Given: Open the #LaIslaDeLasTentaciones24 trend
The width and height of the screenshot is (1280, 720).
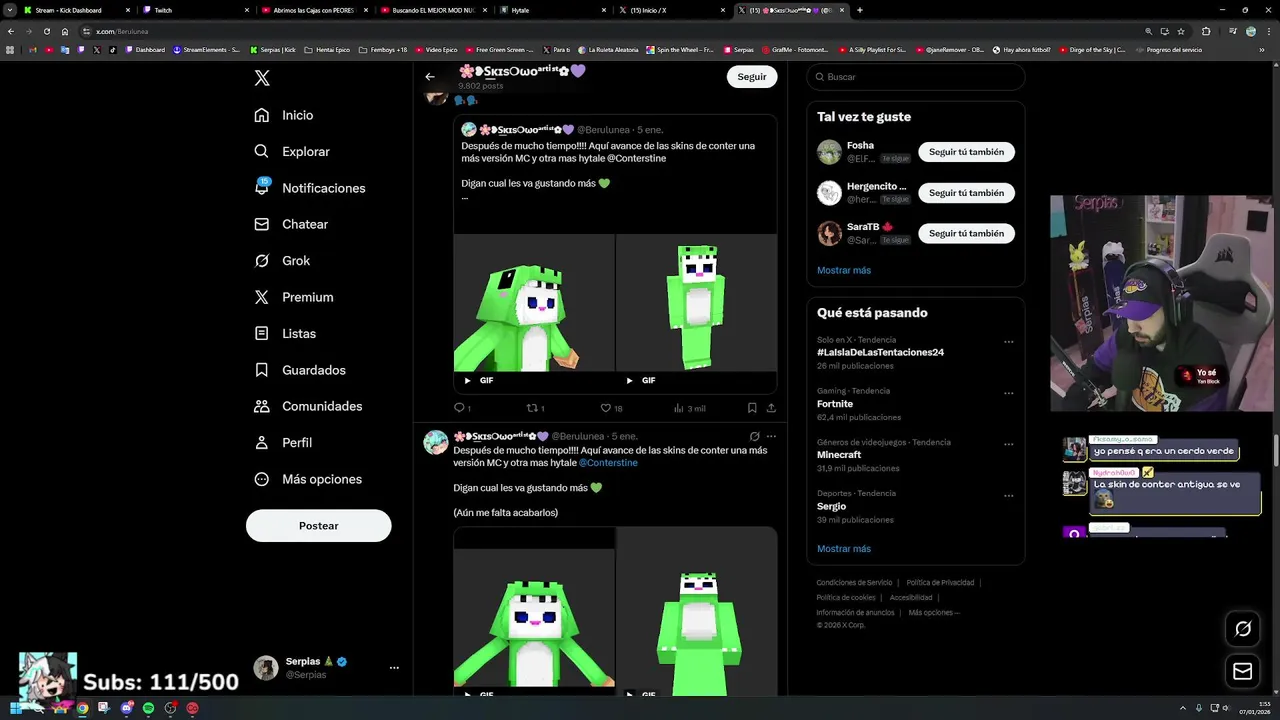Looking at the screenshot, I should pos(880,352).
